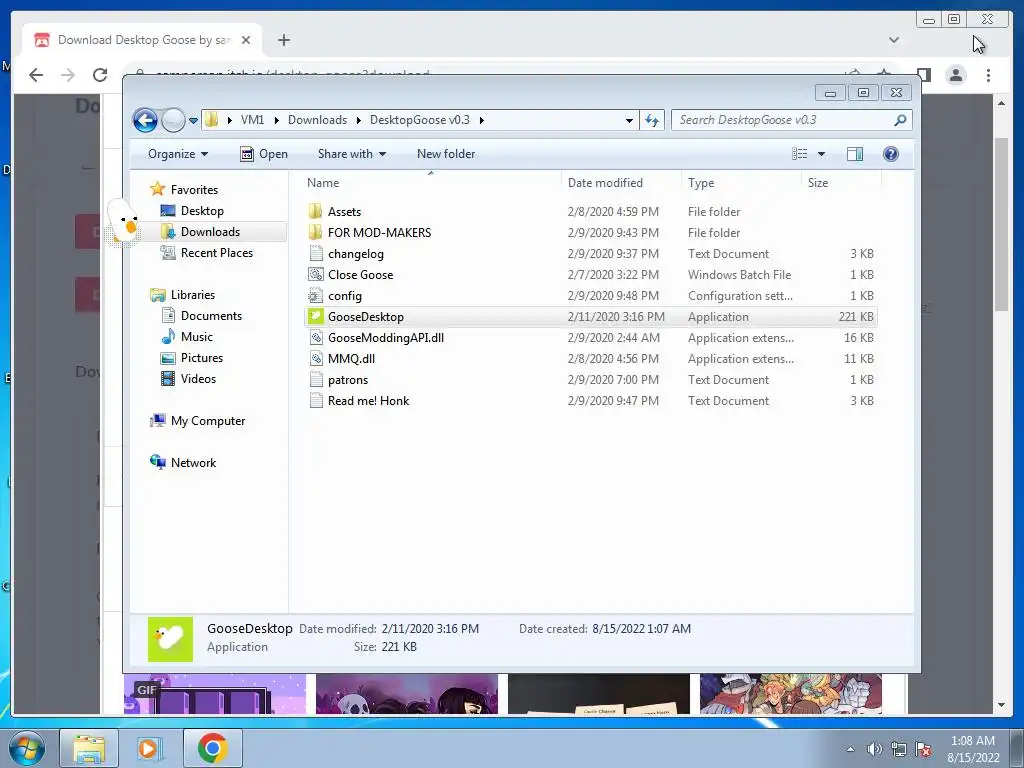Click the search magnifier icon
1024x768 pixels.
click(901, 120)
